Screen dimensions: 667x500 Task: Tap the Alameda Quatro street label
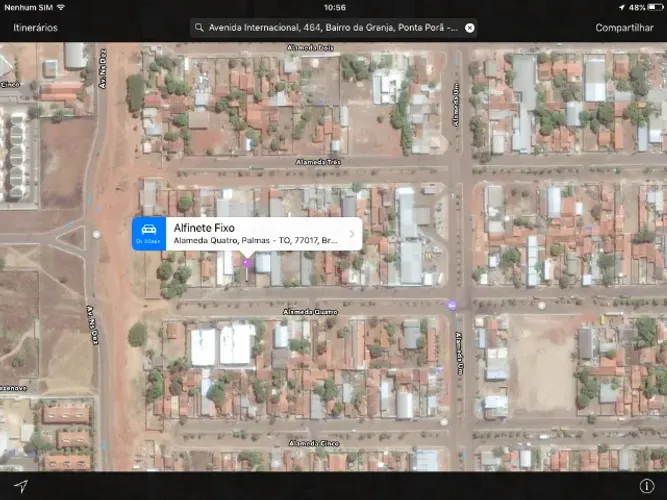311,312
